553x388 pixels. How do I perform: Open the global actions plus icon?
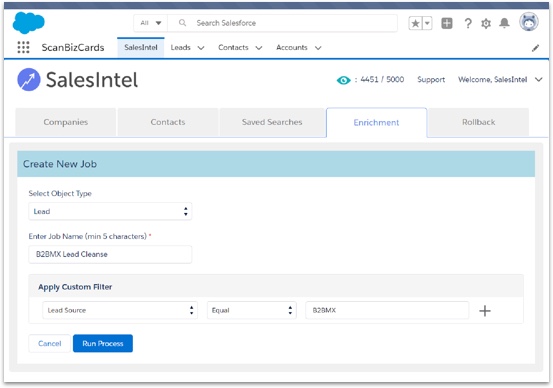447,23
